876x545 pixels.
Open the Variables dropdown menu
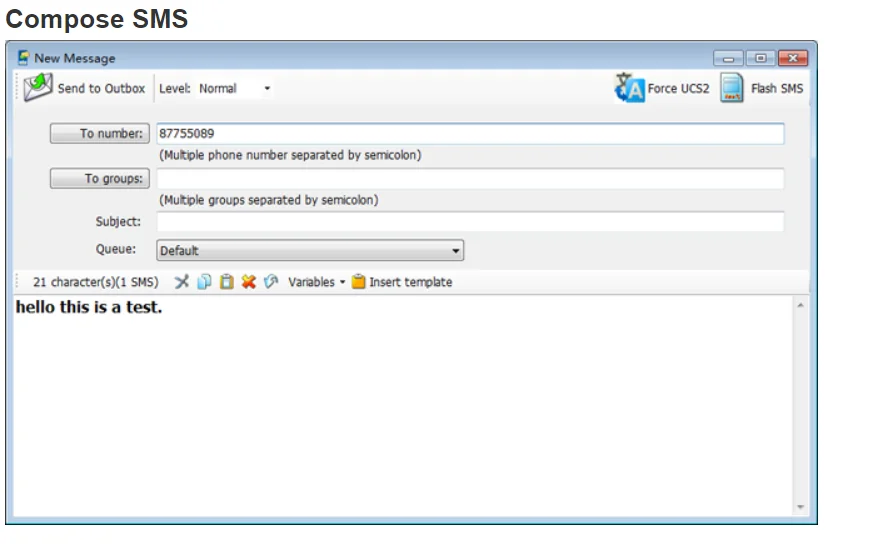317,282
